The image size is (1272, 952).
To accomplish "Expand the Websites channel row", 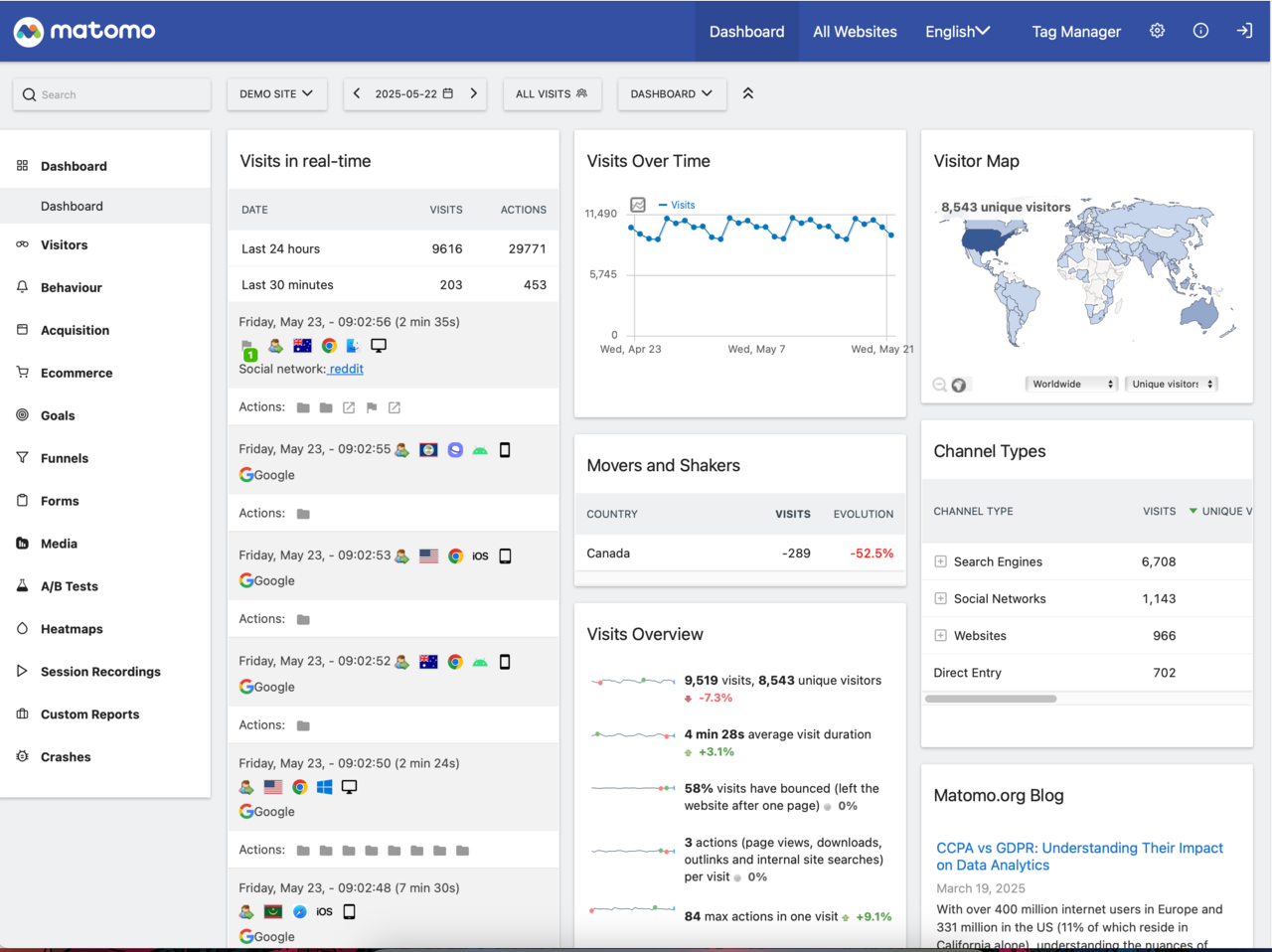I will point(940,635).
